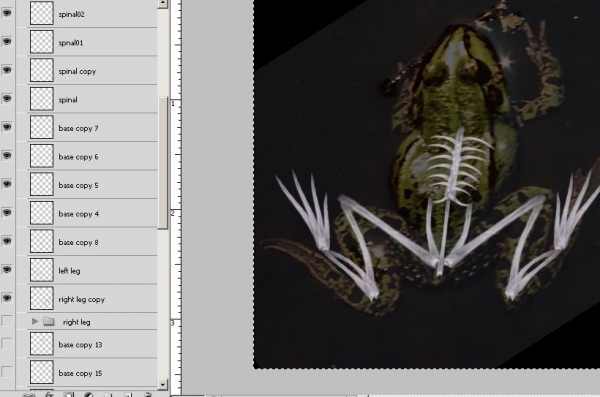Click the right leg copy thumbnail

(41, 298)
